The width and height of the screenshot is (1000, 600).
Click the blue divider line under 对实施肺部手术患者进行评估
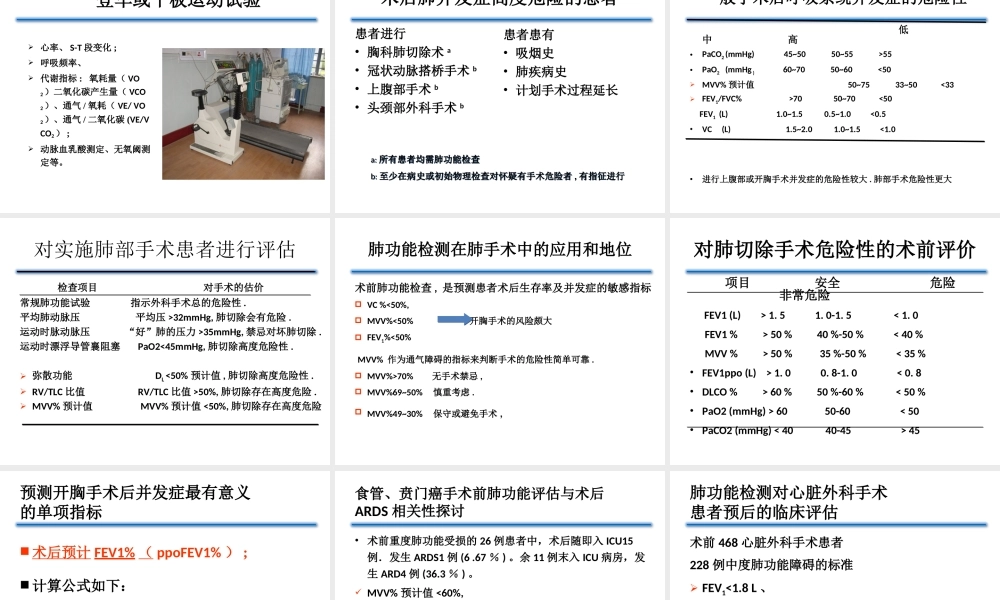pyautogui.click(x=165, y=270)
